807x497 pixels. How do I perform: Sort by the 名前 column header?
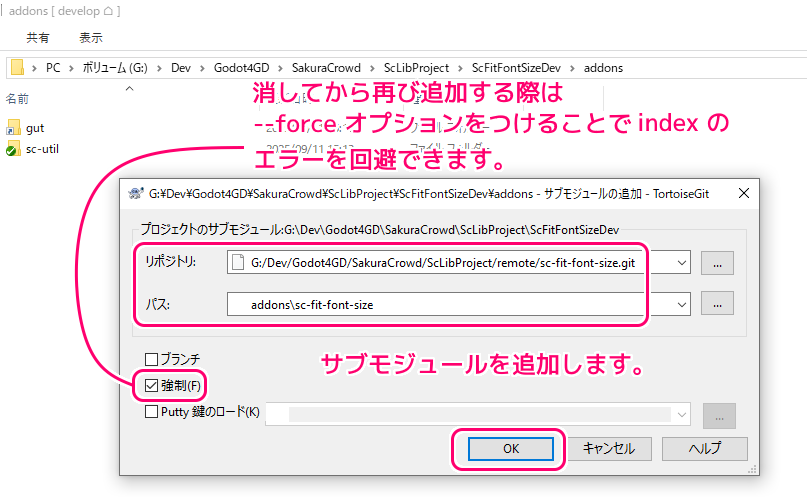pos(17,99)
